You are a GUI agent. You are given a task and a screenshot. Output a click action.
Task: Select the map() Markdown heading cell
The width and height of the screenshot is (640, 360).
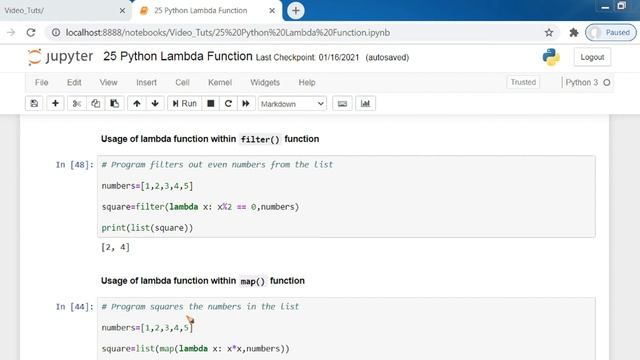pos(202,281)
